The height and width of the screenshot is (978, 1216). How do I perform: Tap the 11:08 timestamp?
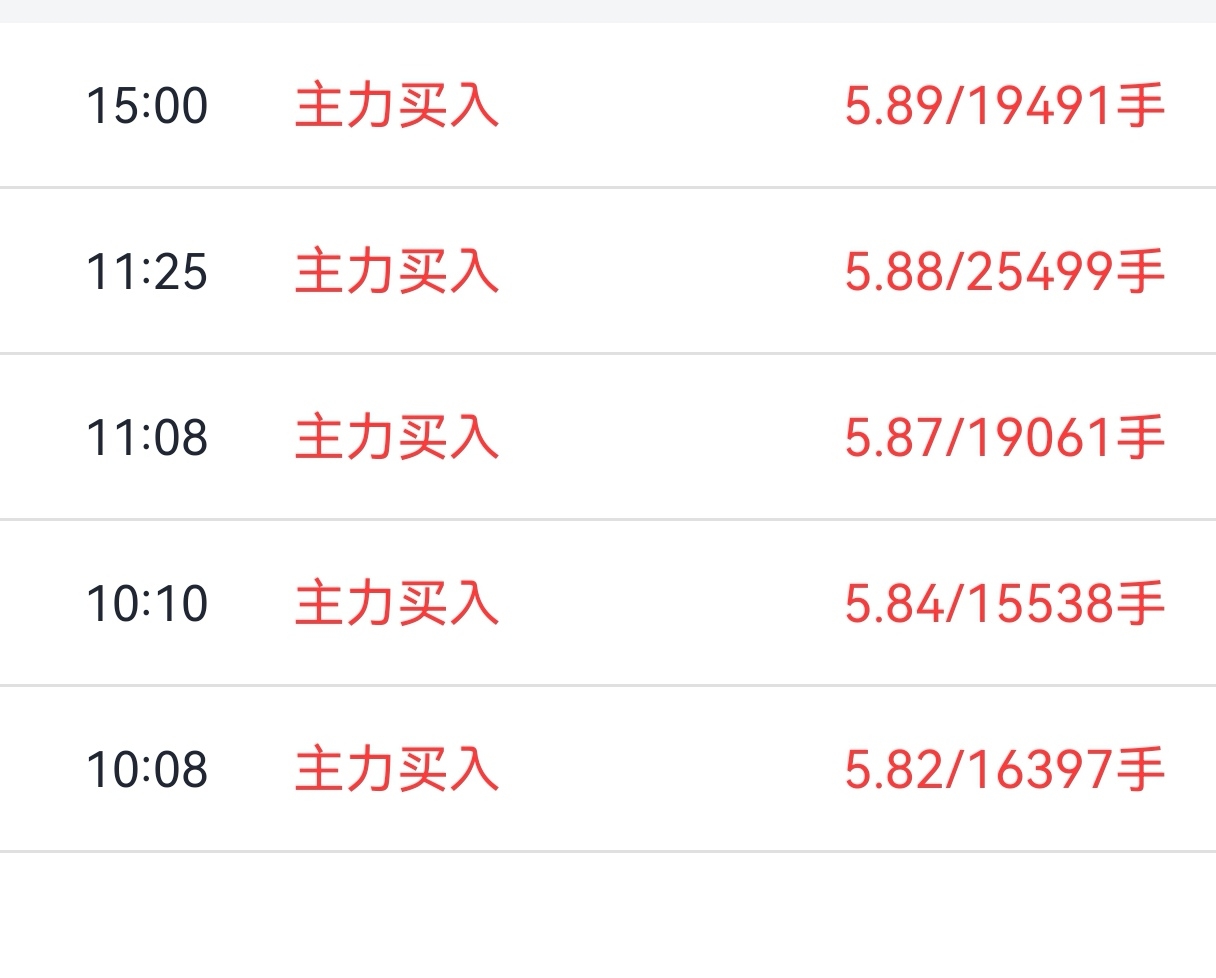pos(147,438)
